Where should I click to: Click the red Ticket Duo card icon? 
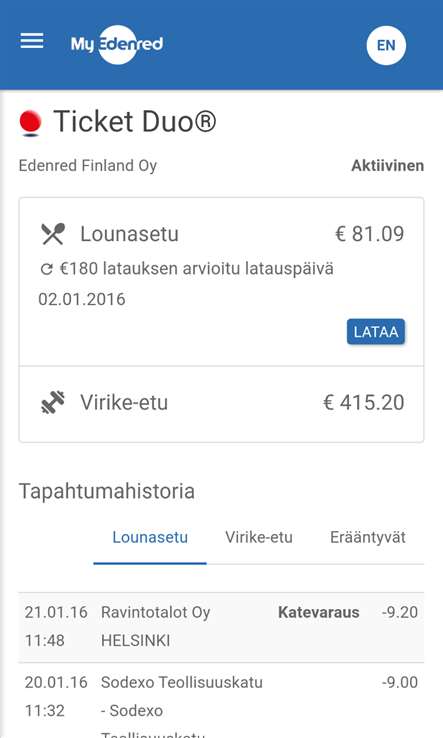pyautogui.click(x=31, y=123)
